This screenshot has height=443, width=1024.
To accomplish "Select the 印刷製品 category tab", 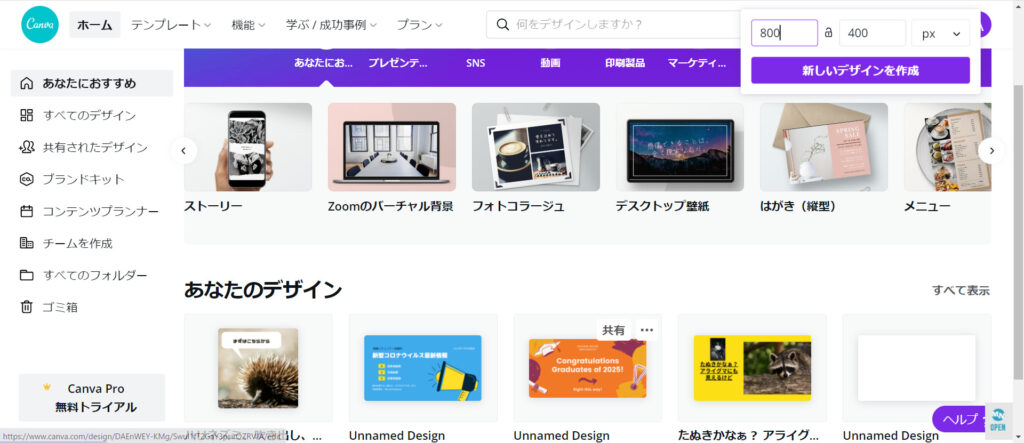I will tap(625, 63).
